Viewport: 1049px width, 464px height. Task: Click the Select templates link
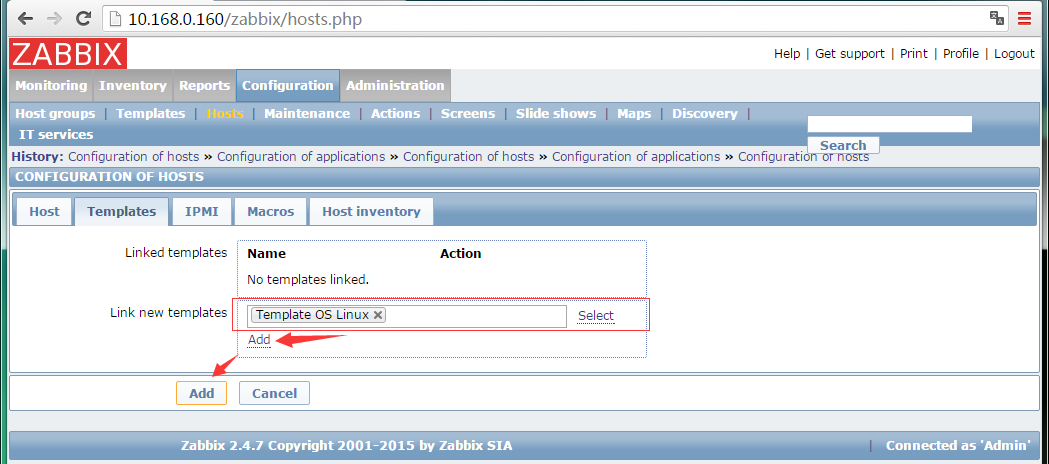[595, 316]
